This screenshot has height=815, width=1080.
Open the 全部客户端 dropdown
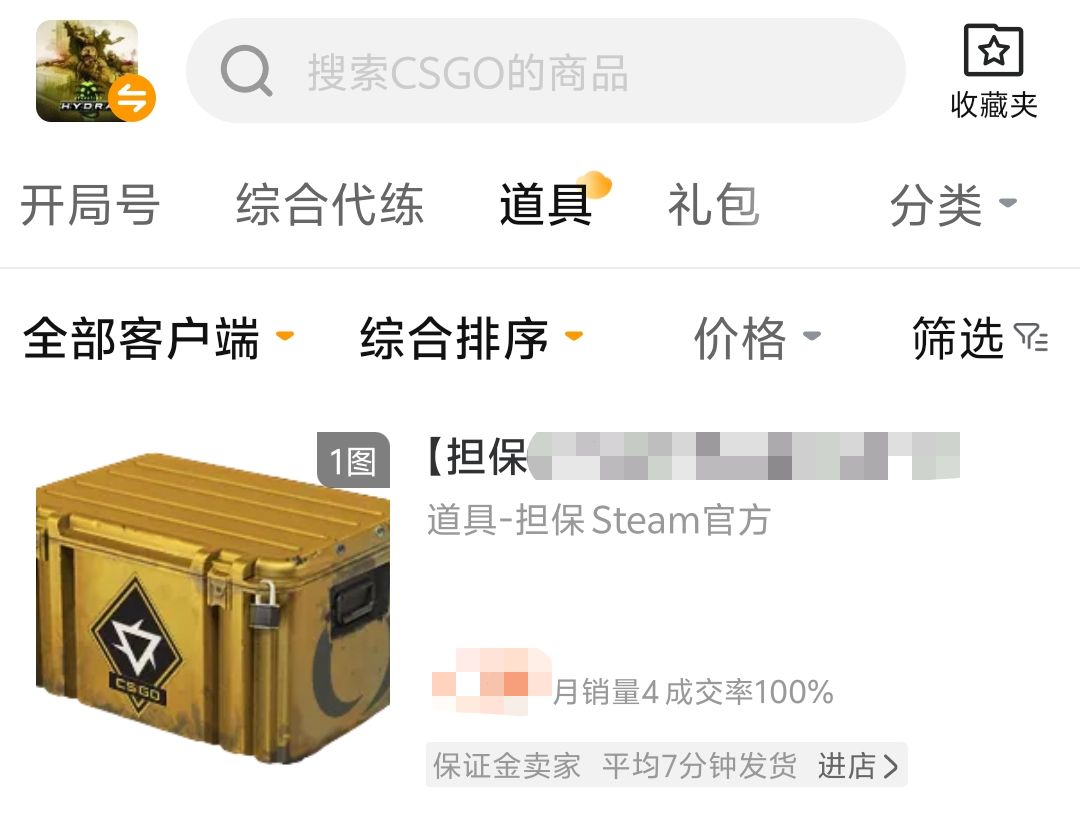click(158, 338)
